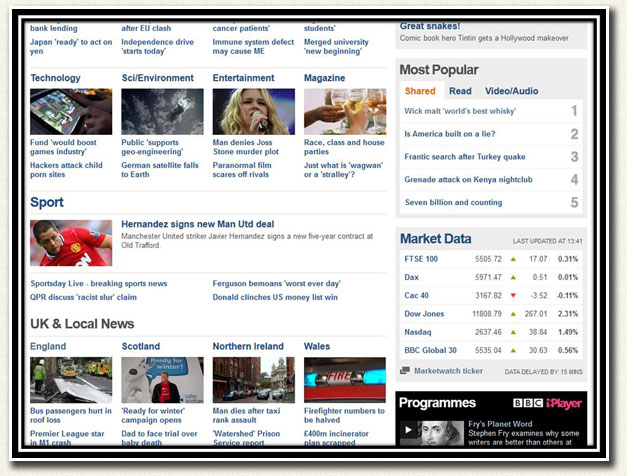
Task: Open 'Bus passengers hurt in roof loss'
Action: click(71, 416)
